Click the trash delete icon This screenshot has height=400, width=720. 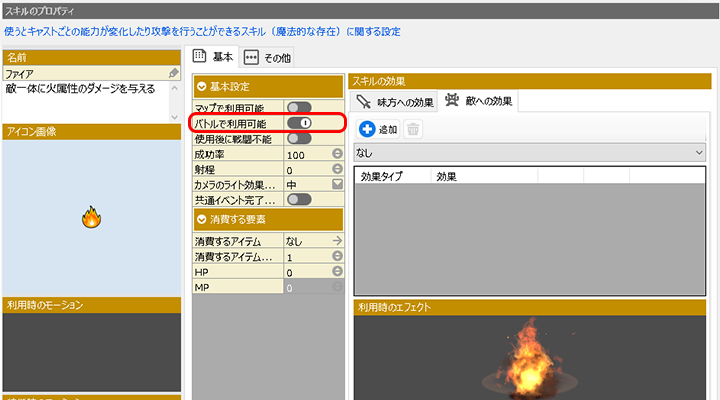[x=413, y=129]
